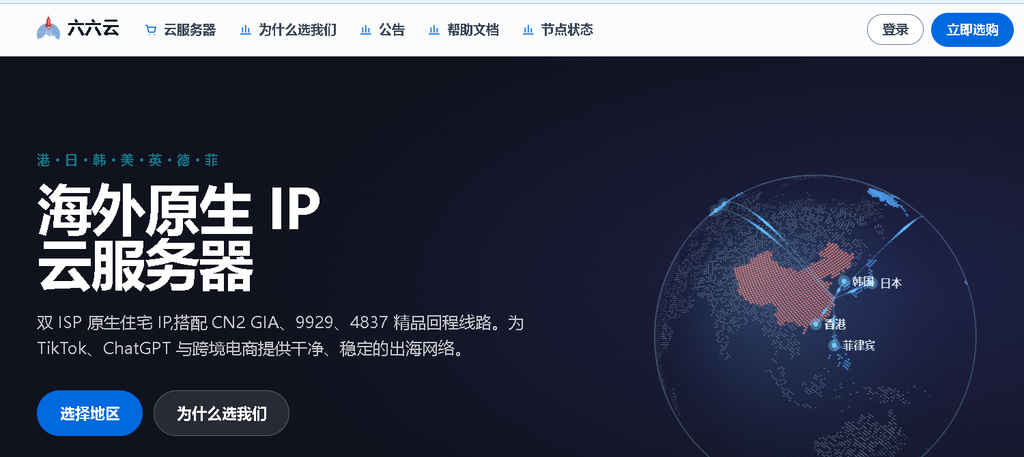1024x457 pixels.
Task: Click the bar chart icon beside 节点状态
Action: point(528,30)
